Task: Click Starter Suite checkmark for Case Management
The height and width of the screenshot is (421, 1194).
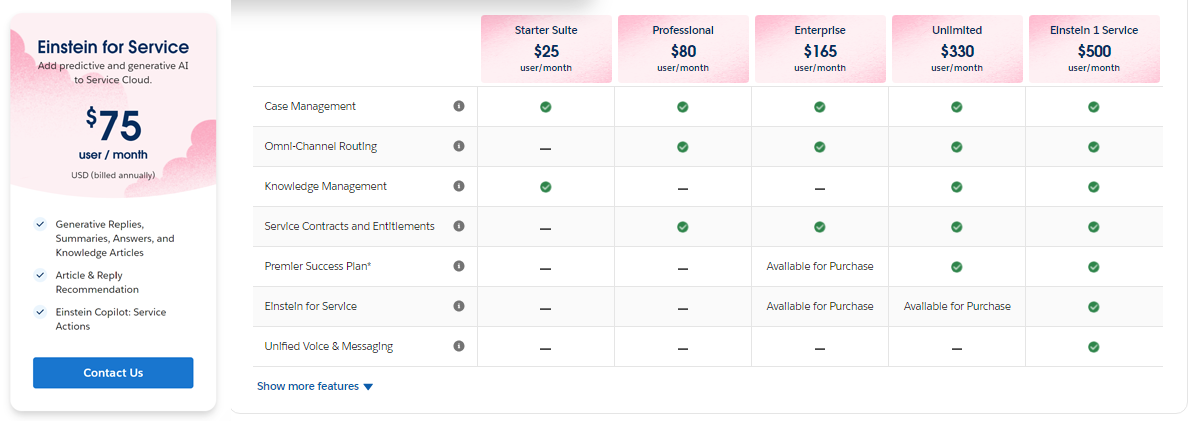Action: [545, 107]
